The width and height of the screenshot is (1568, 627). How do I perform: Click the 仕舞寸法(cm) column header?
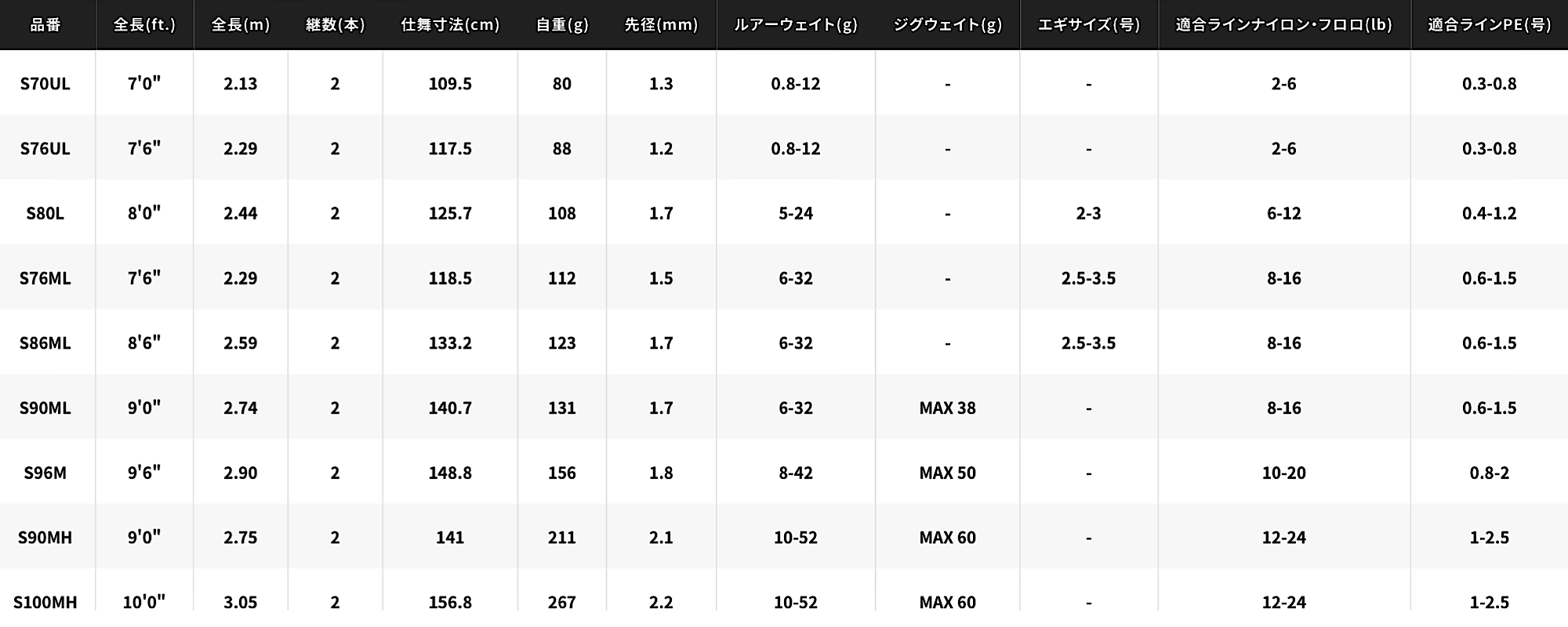[450, 25]
